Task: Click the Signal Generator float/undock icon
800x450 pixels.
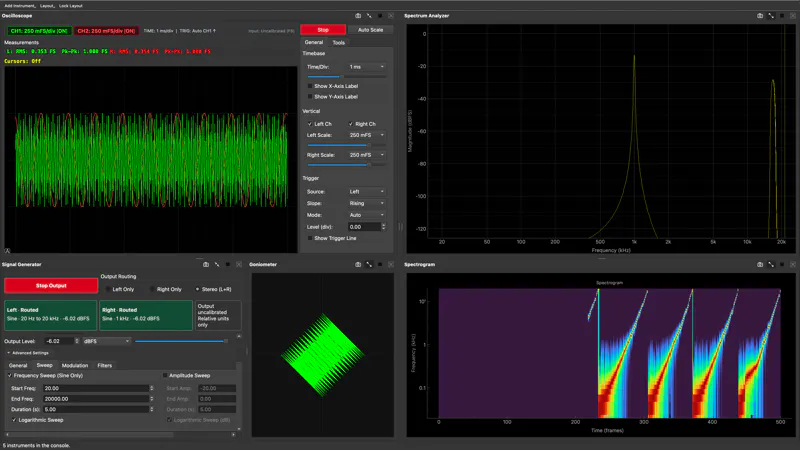Action: point(228,264)
